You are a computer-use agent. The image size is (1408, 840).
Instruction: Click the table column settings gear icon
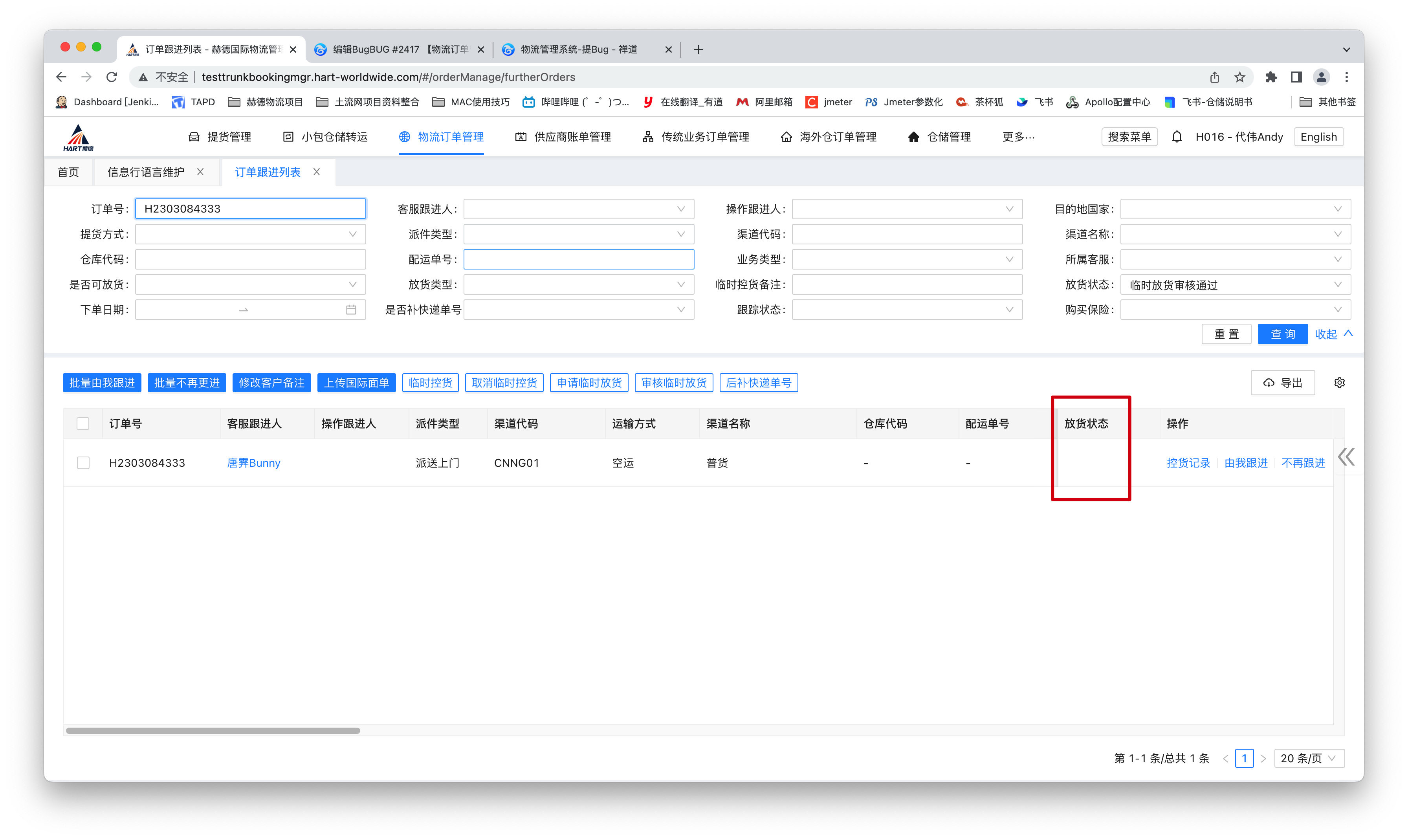coord(1339,383)
